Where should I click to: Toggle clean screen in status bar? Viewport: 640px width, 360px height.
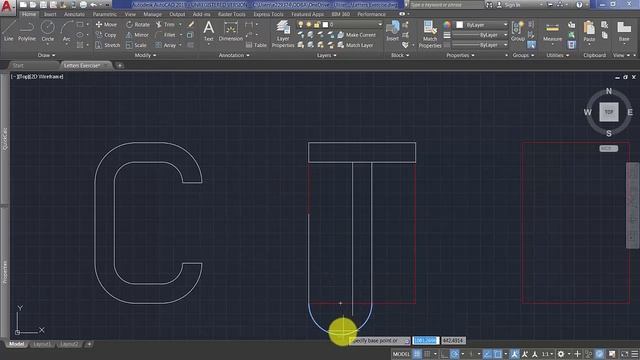(625, 354)
